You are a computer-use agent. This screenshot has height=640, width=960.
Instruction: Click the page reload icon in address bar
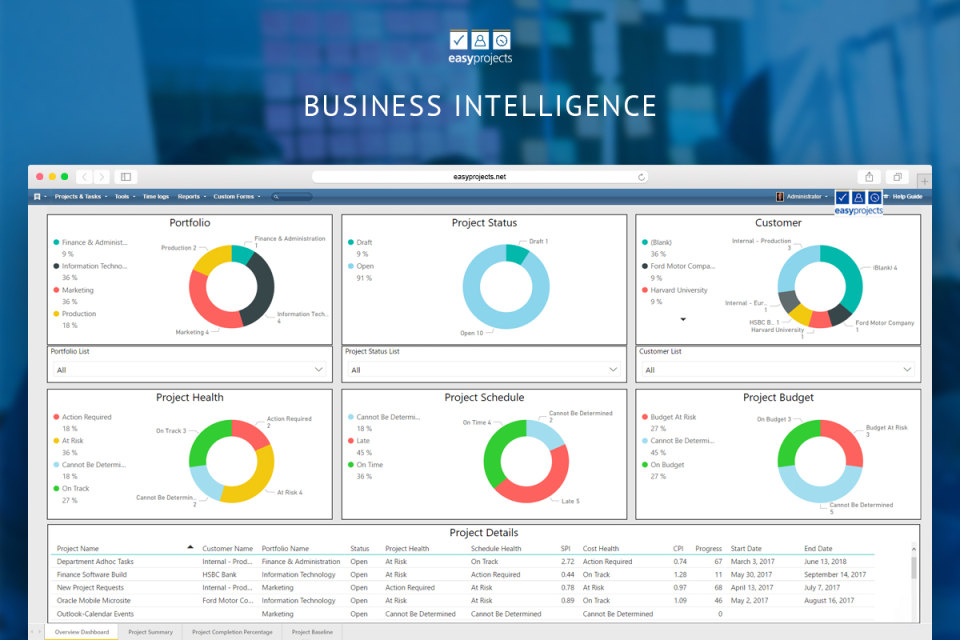coord(641,177)
